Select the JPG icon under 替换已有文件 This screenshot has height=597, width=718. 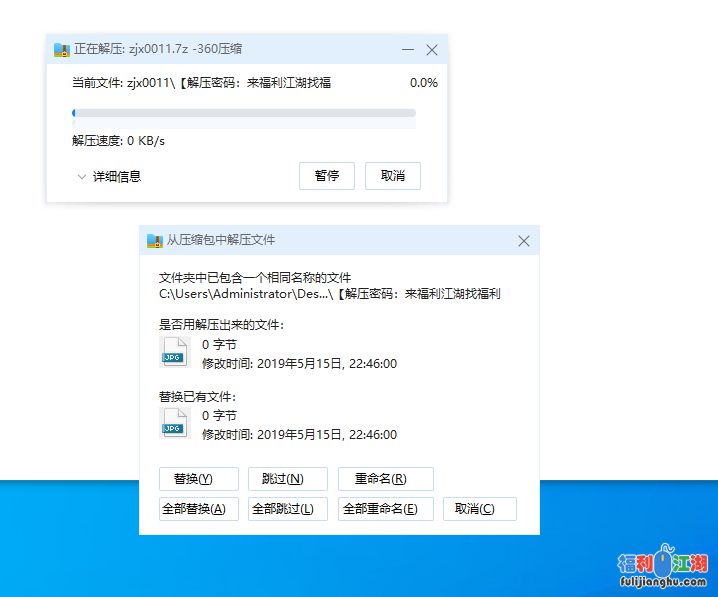174,423
